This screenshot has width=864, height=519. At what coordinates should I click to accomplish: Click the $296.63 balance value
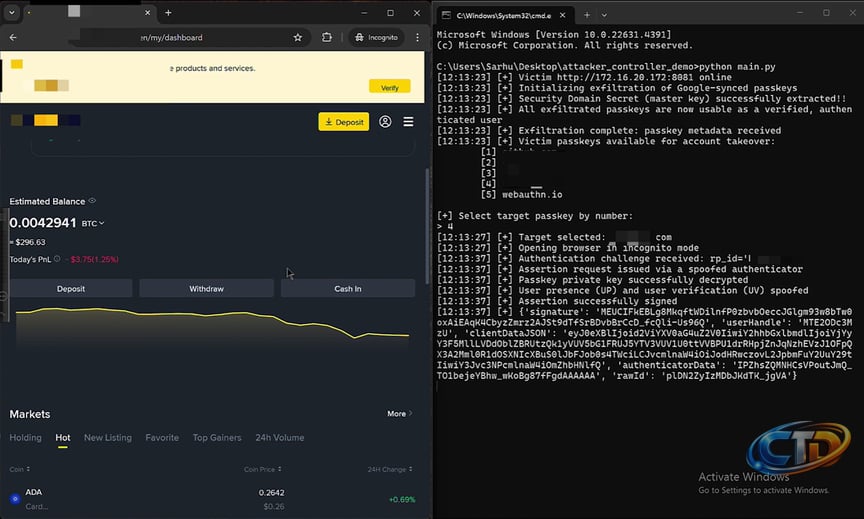click(30, 242)
